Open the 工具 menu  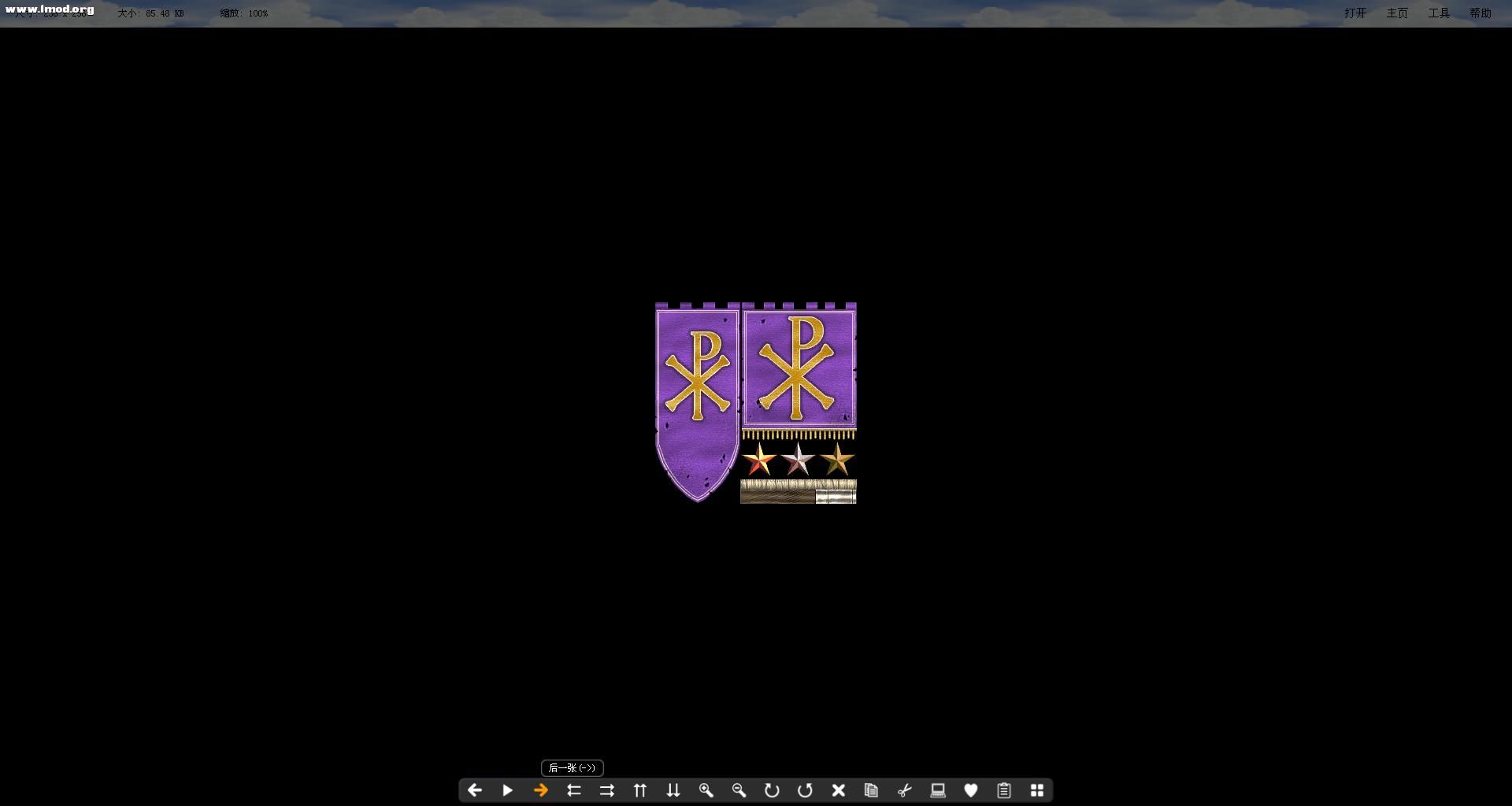pyautogui.click(x=1439, y=13)
